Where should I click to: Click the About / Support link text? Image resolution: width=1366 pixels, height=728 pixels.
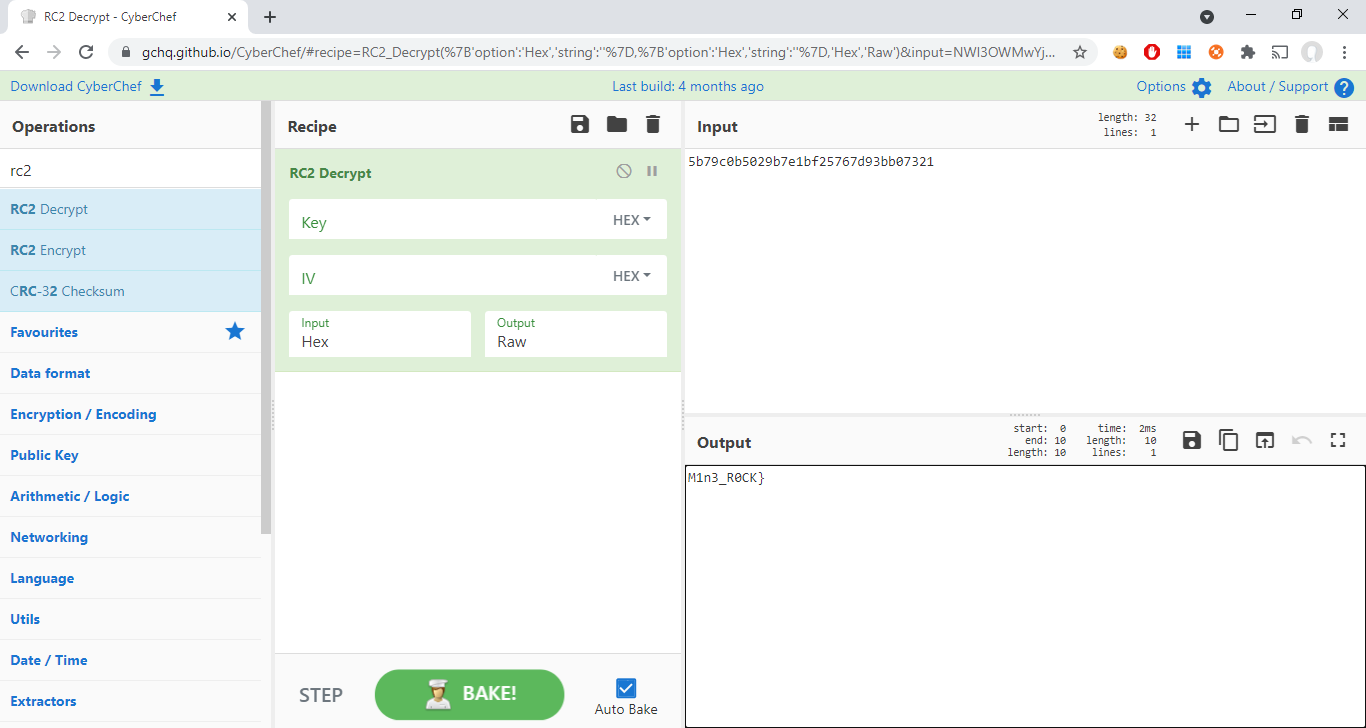pyautogui.click(x=1277, y=87)
